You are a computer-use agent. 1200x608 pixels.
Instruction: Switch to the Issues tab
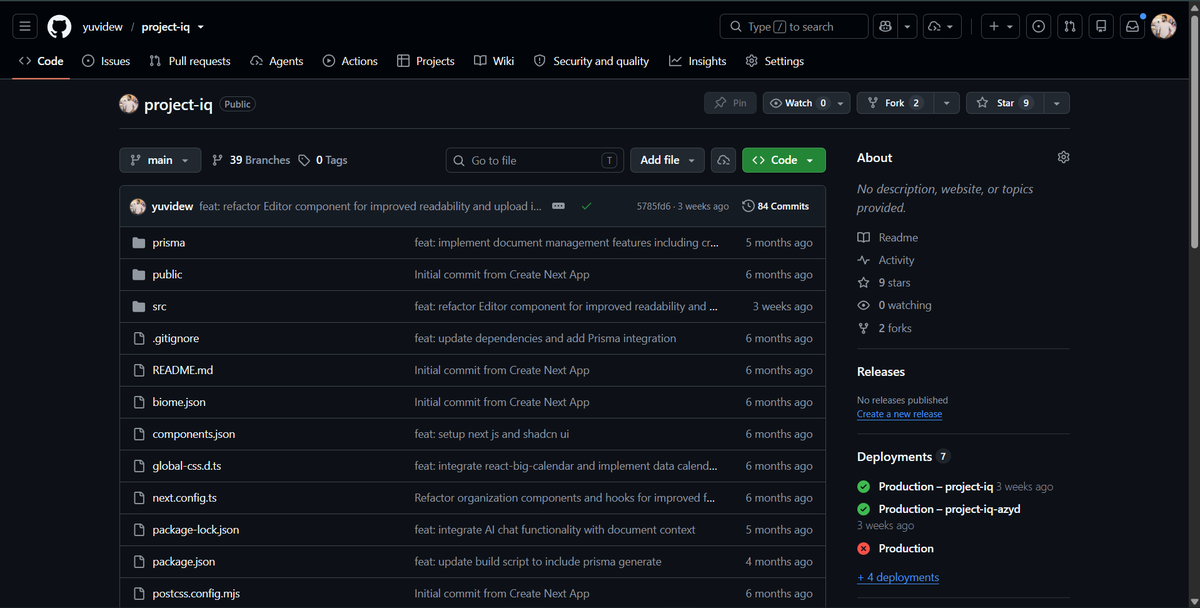pos(106,61)
